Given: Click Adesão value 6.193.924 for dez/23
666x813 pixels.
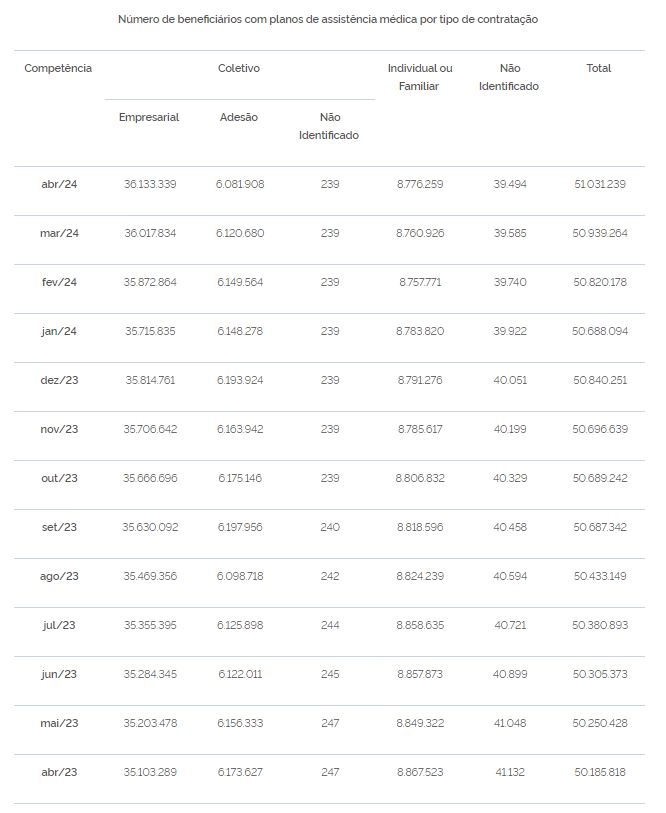Looking at the screenshot, I should tap(240, 380).
